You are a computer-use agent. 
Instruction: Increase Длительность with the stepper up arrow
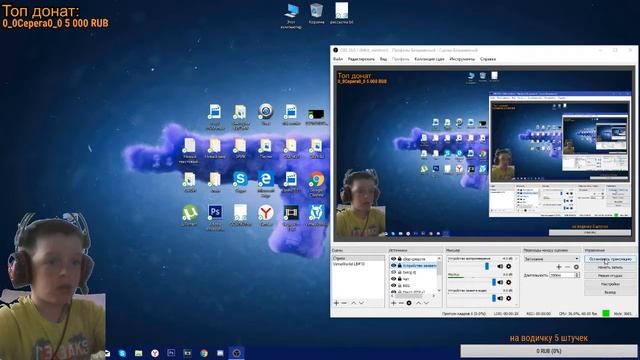[x=577, y=273]
